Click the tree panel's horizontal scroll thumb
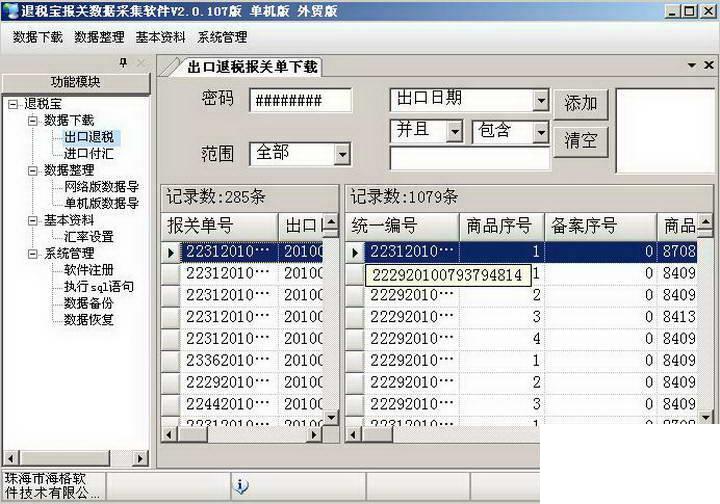 coord(65,458)
